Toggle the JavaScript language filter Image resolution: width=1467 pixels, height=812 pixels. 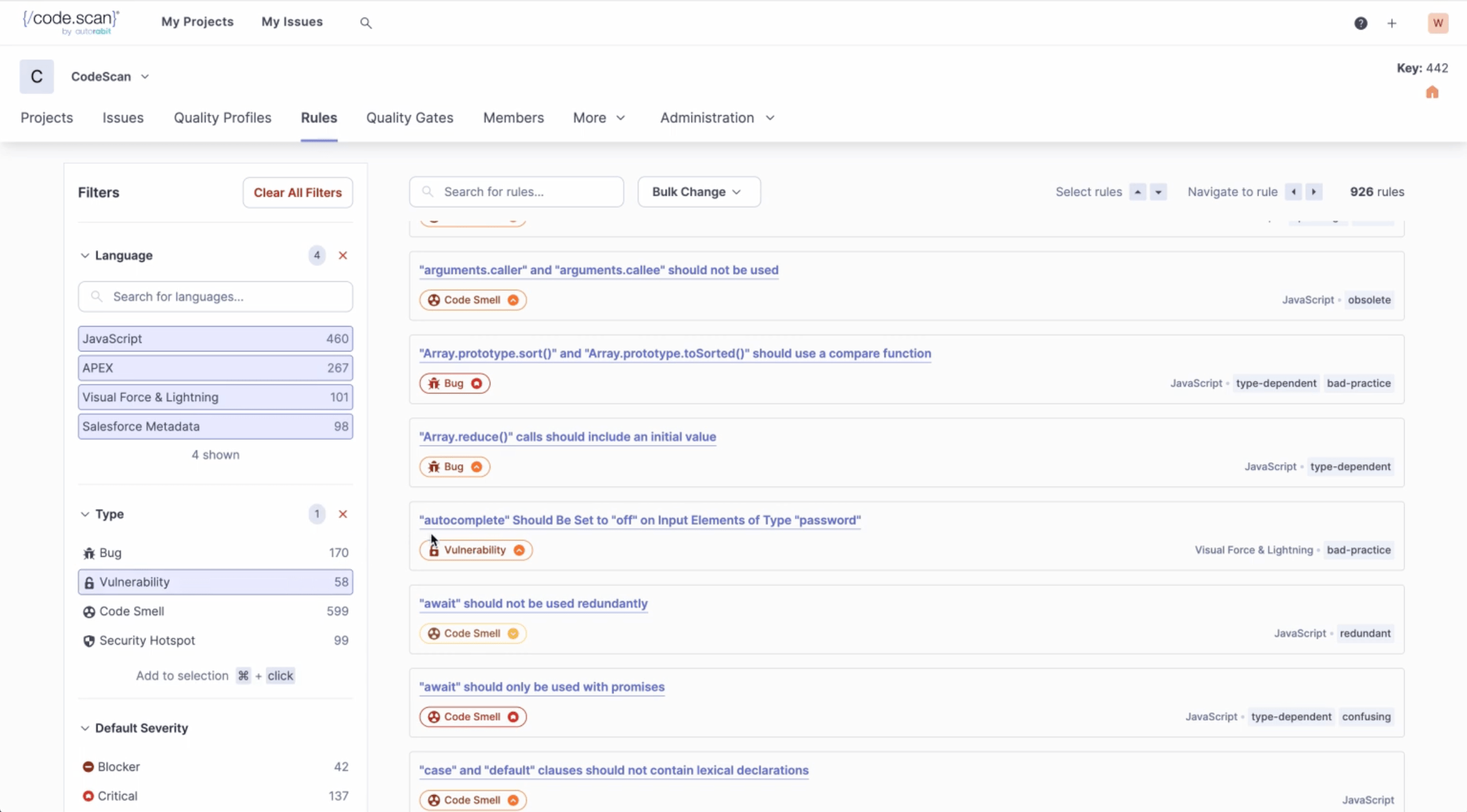pos(215,339)
